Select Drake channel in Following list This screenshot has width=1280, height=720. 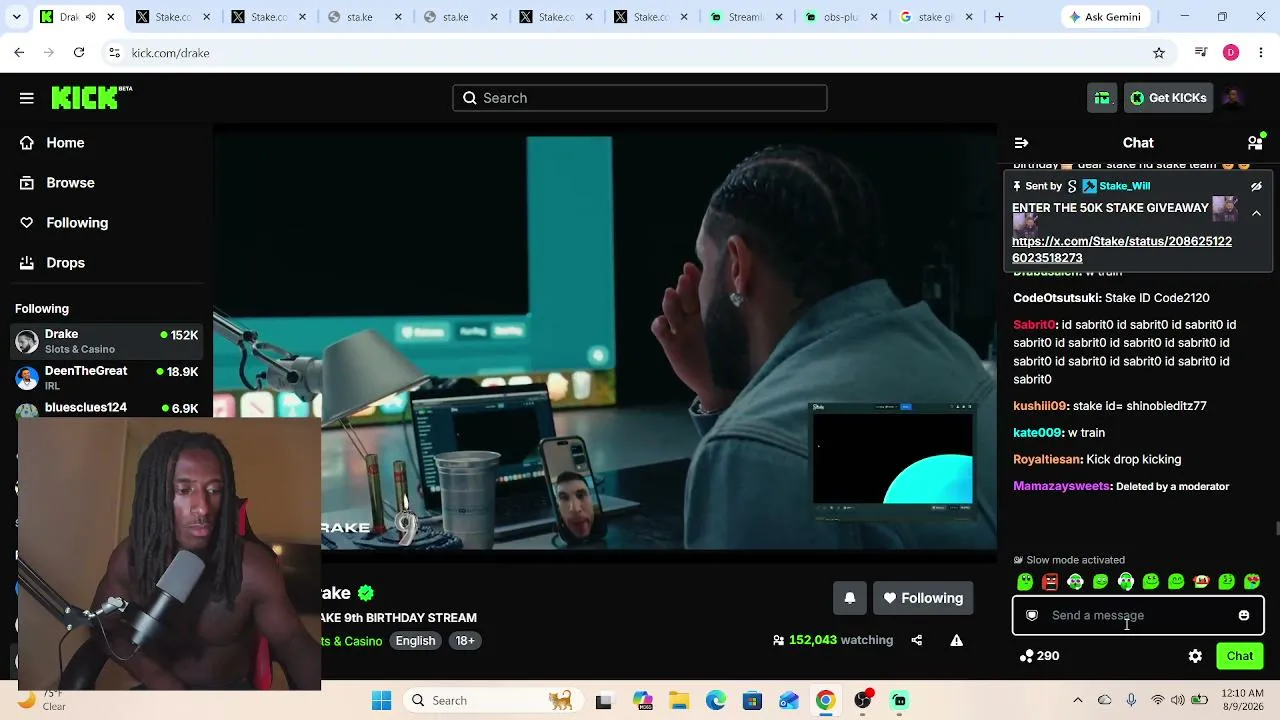pyautogui.click(x=106, y=341)
